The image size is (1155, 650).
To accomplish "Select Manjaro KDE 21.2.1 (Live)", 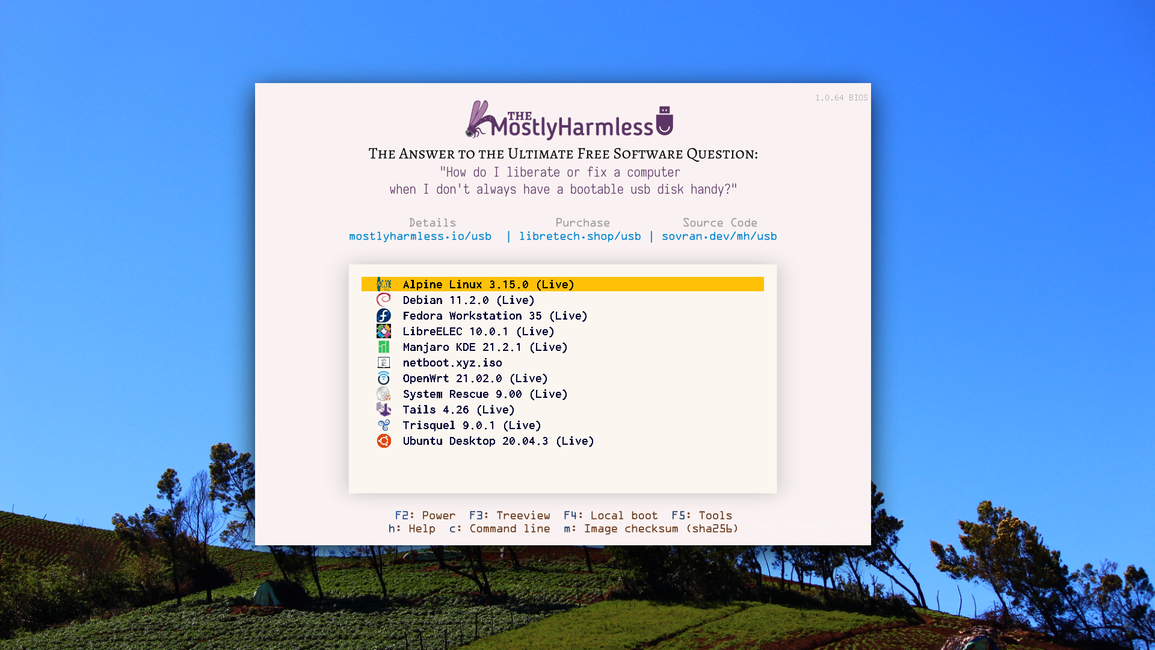I will tap(563, 347).
